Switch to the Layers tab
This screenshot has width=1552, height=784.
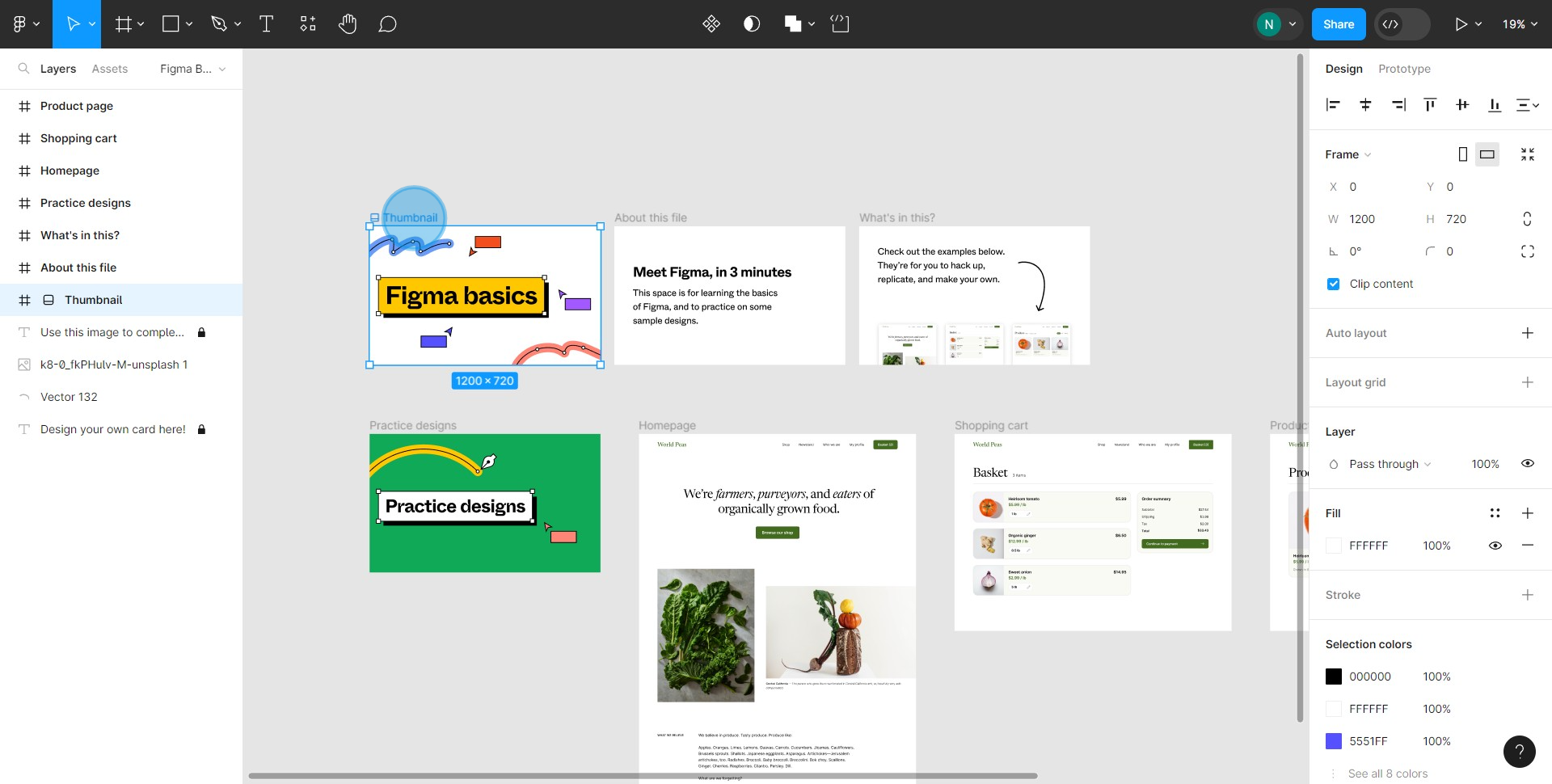[58, 69]
